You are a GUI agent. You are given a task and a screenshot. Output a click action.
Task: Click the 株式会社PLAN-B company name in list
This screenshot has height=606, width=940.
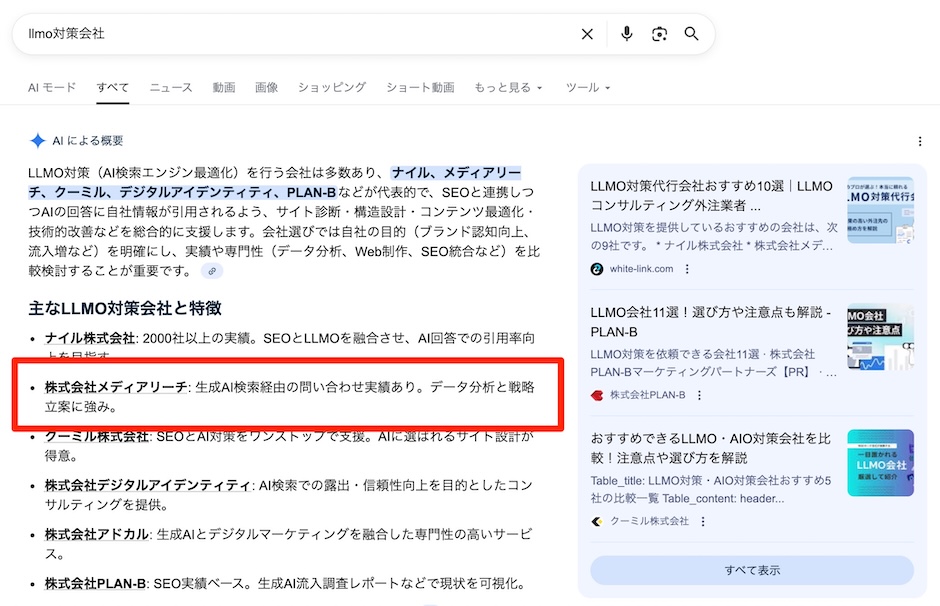[95, 583]
